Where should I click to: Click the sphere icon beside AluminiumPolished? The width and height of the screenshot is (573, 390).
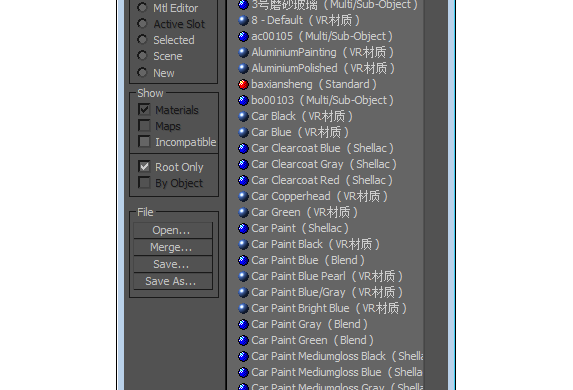coord(243,68)
